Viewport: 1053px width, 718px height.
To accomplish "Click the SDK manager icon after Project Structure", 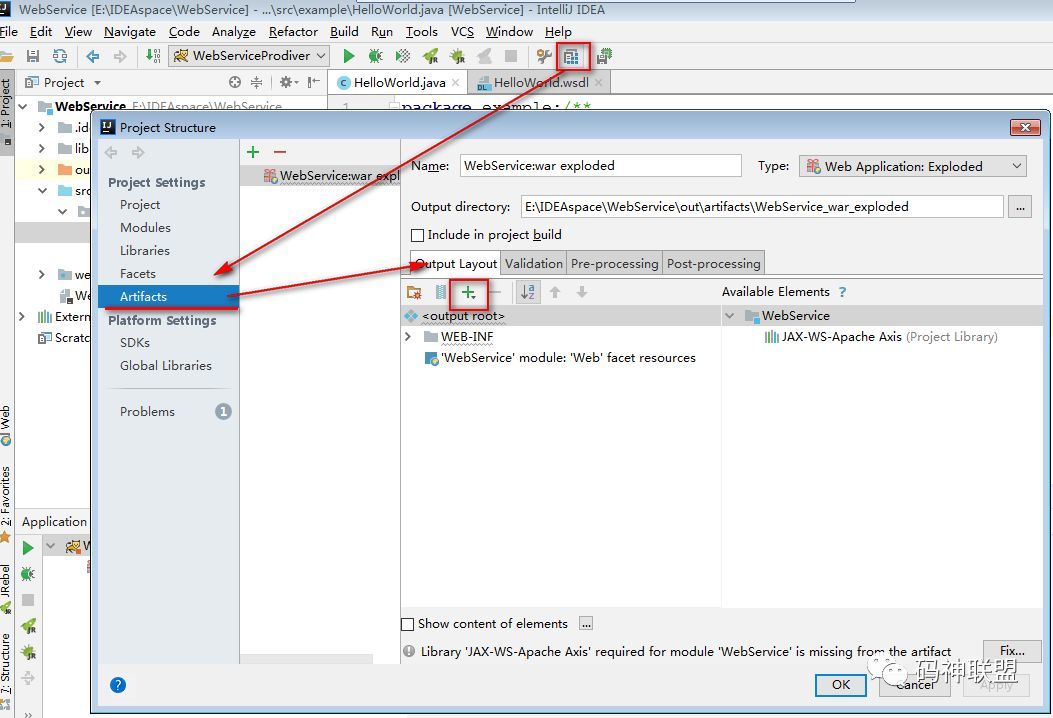I will [x=604, y=56].
